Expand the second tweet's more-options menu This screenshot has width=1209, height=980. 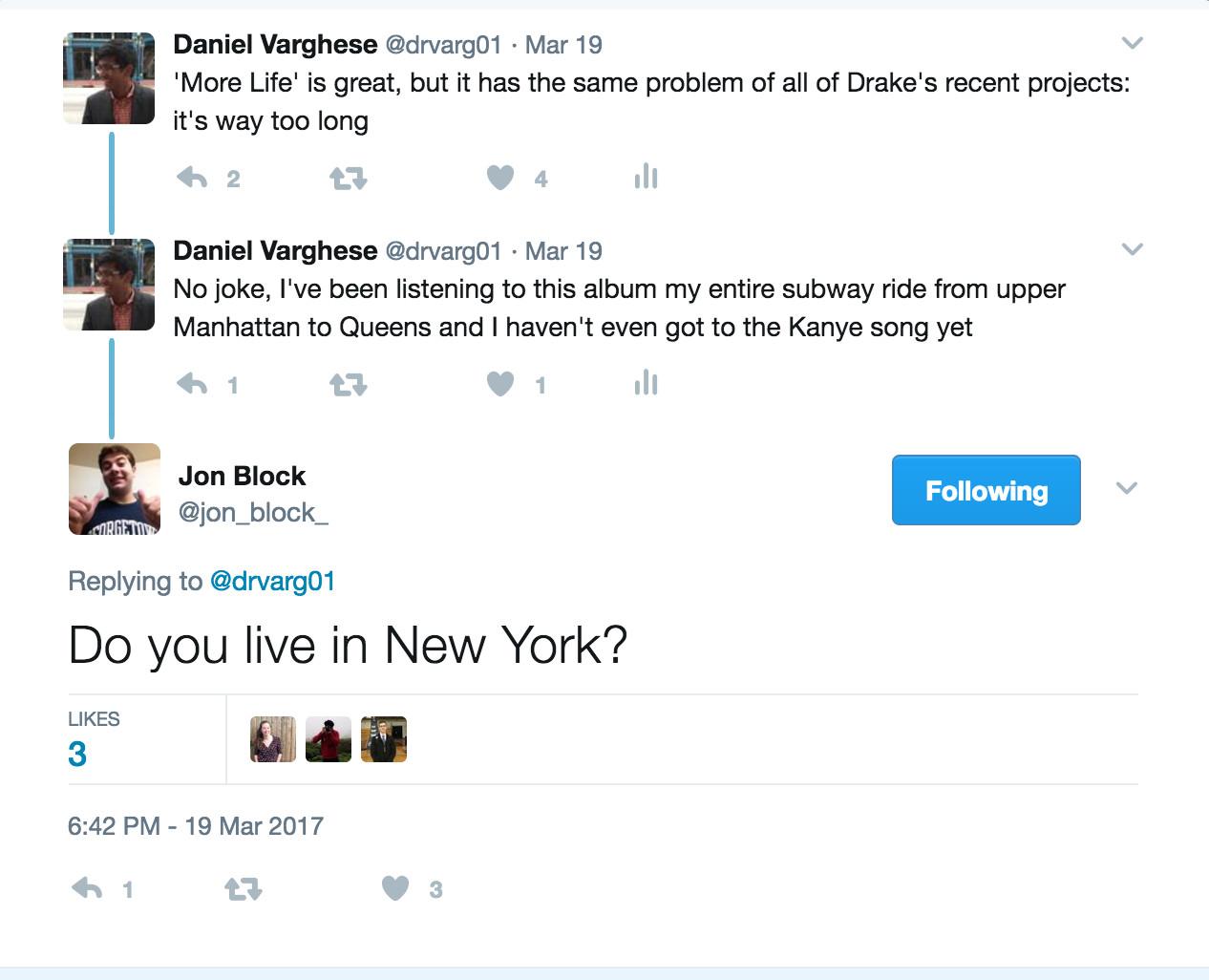[x=1132, y=249]
